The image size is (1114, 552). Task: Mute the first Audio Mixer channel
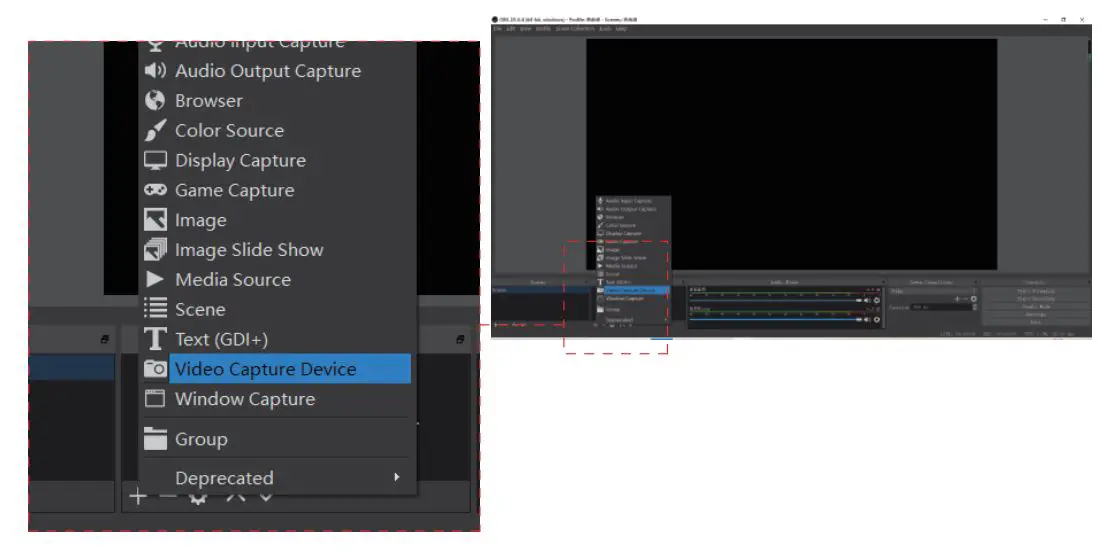point(867,301)
